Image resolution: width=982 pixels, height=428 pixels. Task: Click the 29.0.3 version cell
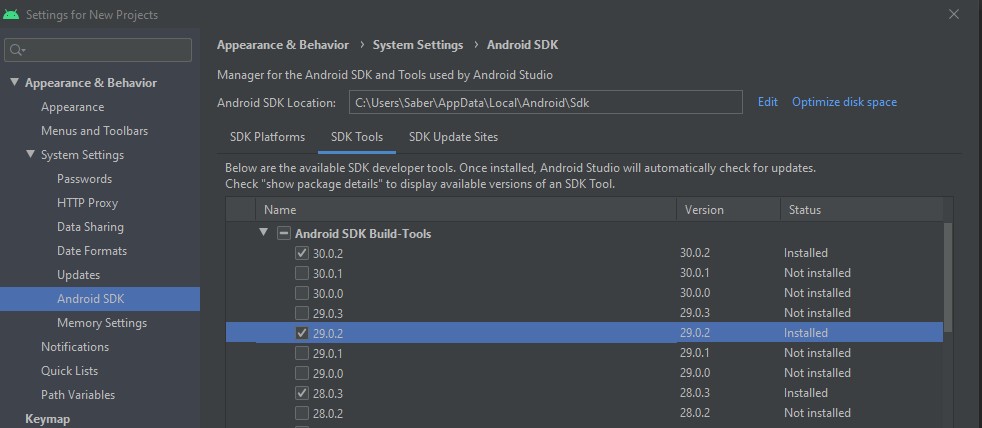[x=695, y=313]
